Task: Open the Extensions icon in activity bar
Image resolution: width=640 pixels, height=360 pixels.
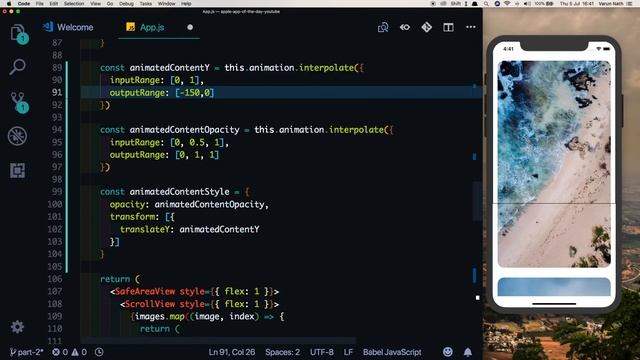Action: [x=18, y=170]
